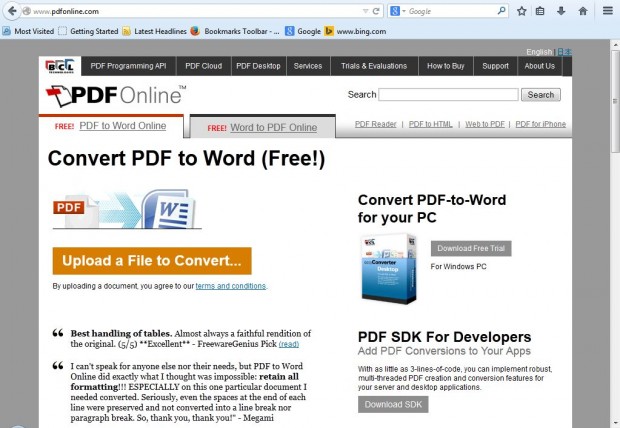Click the vertical scrollbar thumb
Viewport: 620px width, 428px height.
[x=615, y=100]
